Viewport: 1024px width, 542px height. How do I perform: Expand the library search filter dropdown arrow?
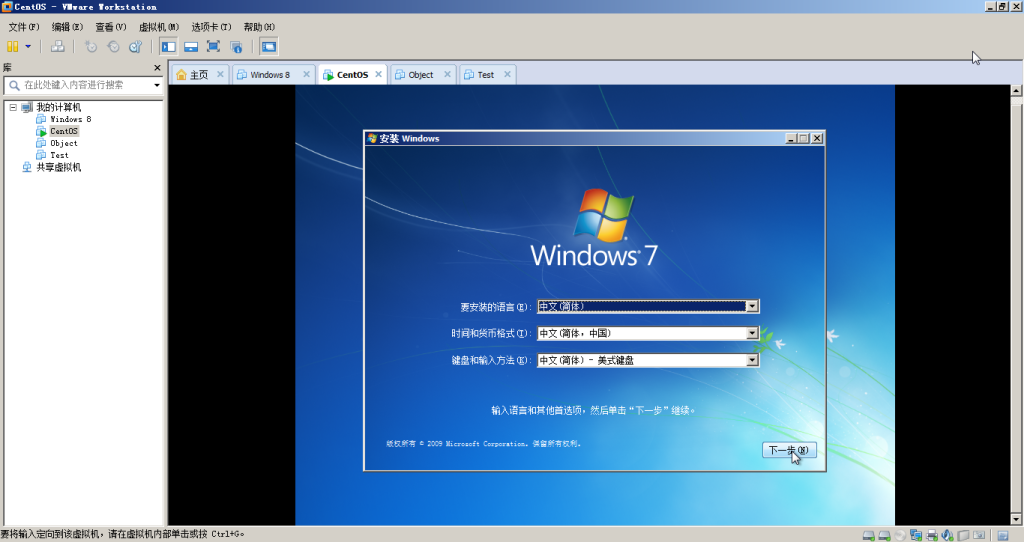pos(157,85)
